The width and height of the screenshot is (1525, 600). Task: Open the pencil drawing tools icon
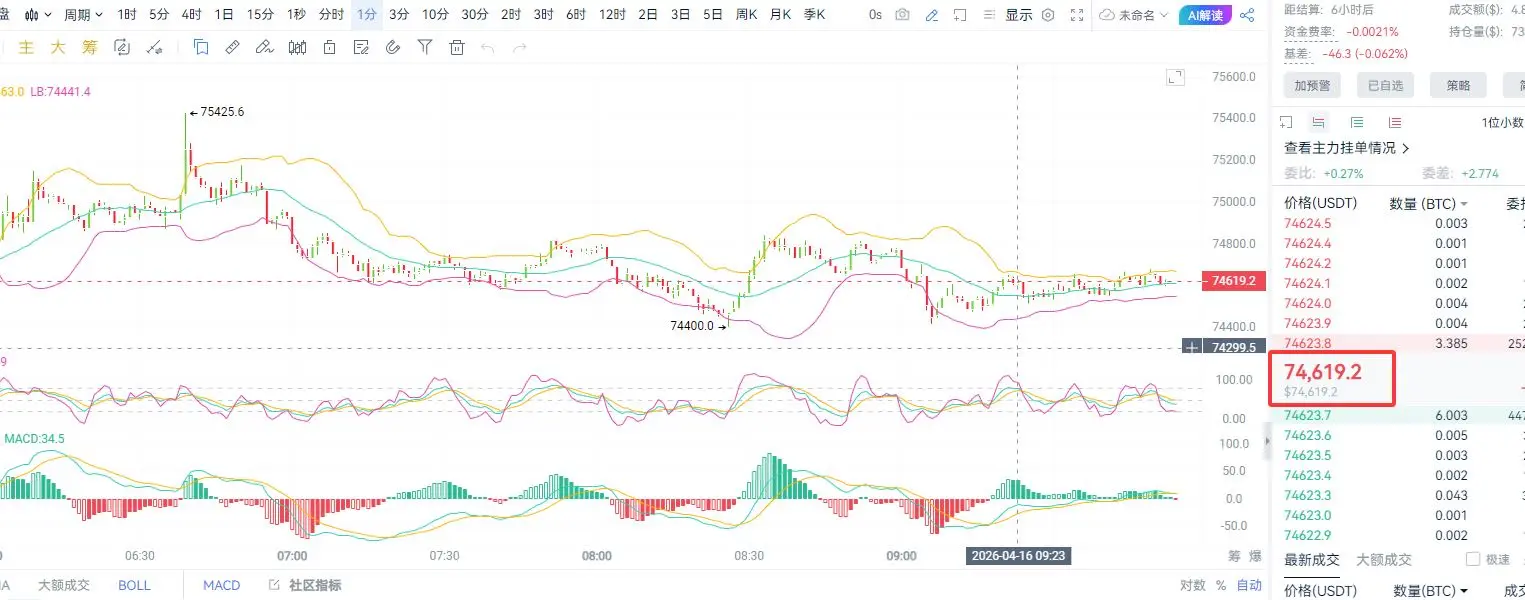click(932, 15)
